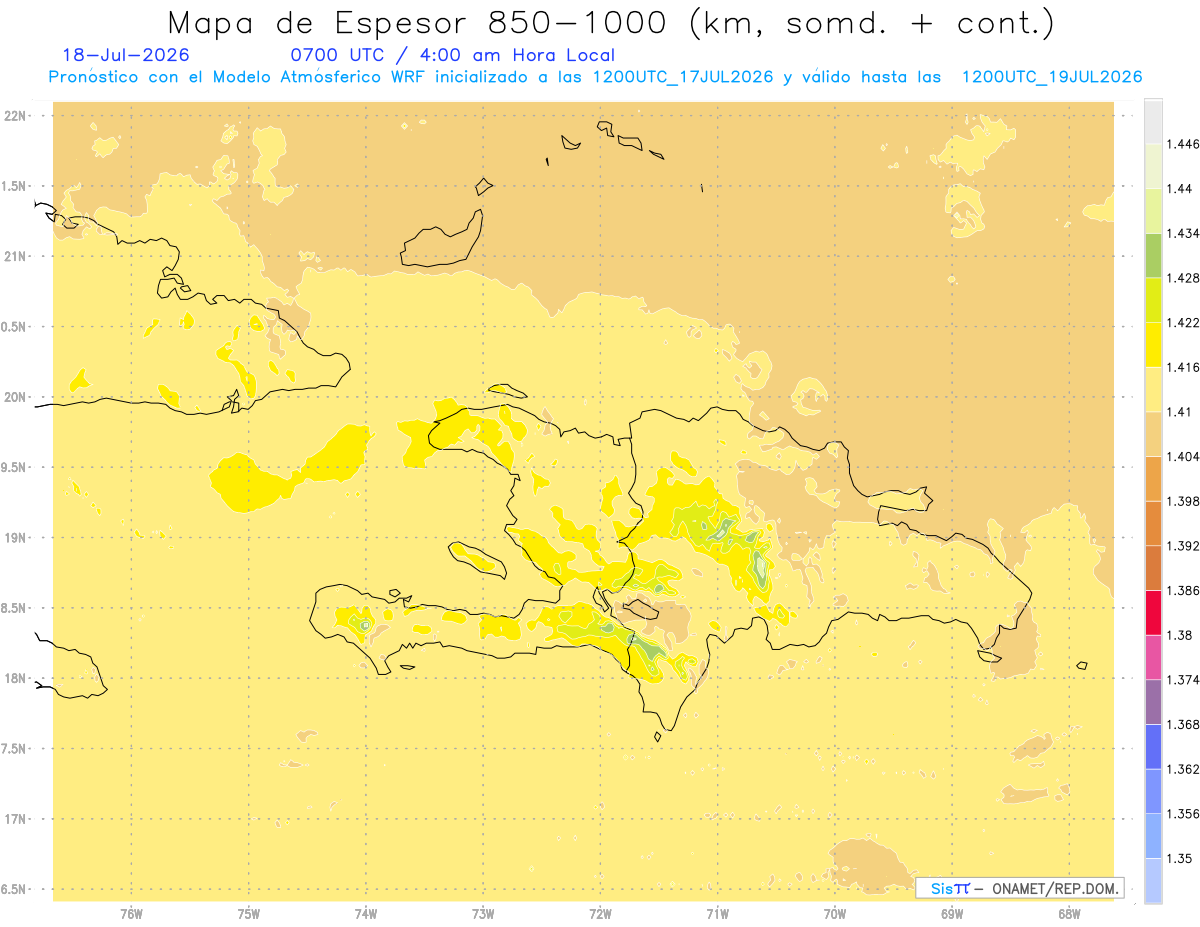This screenshot has width=1200, height=927.
Task: Click the latitude label '21N'
Action: click(15, 256)
